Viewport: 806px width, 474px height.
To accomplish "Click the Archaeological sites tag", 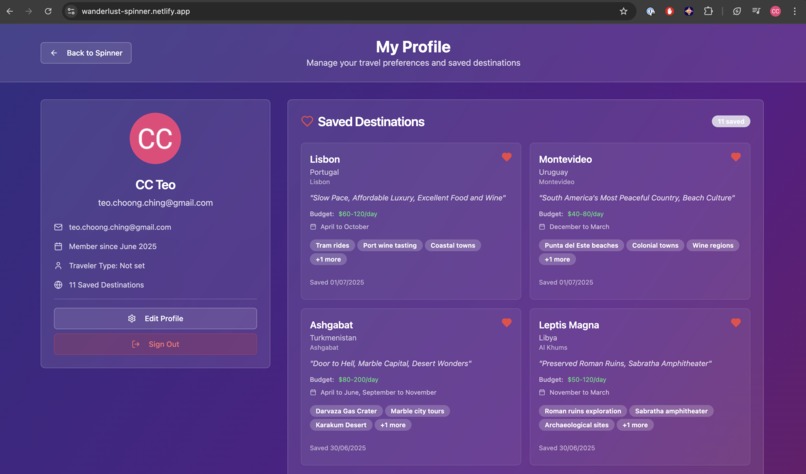I will tap(576, 425).
